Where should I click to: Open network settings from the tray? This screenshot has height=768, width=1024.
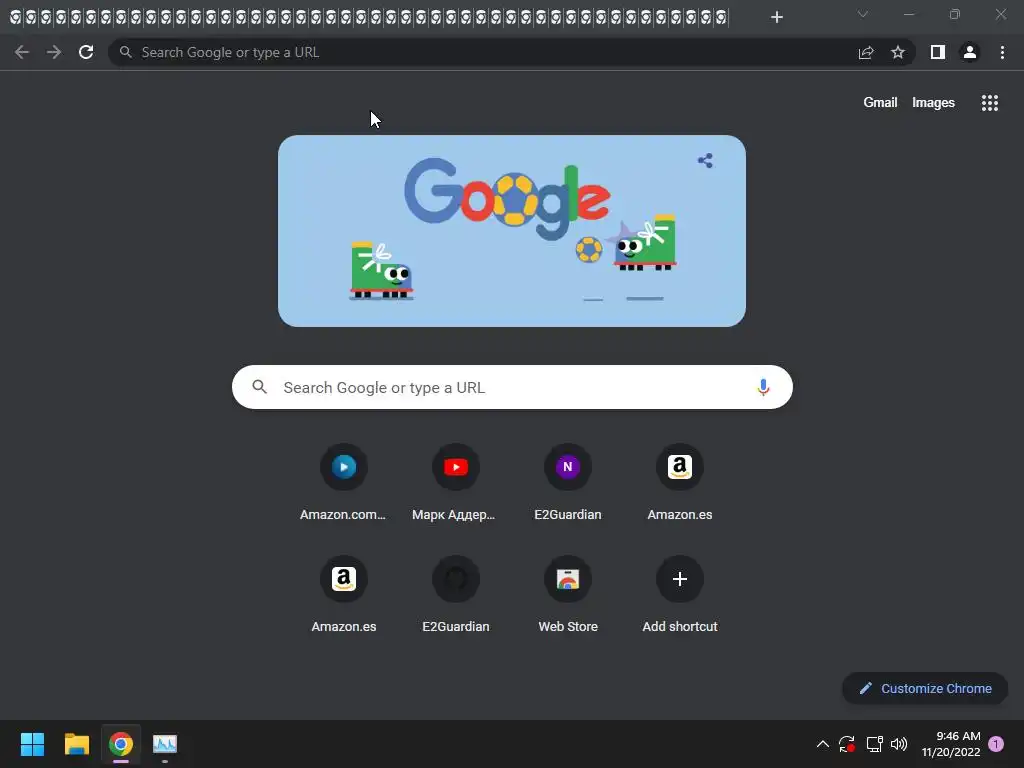tap(874, 744)
